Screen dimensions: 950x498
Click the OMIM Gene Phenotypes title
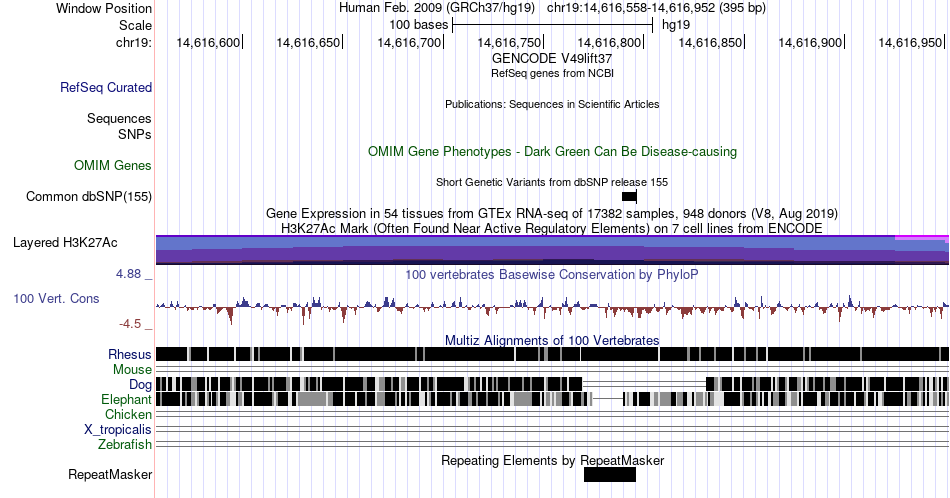point(552,151)
